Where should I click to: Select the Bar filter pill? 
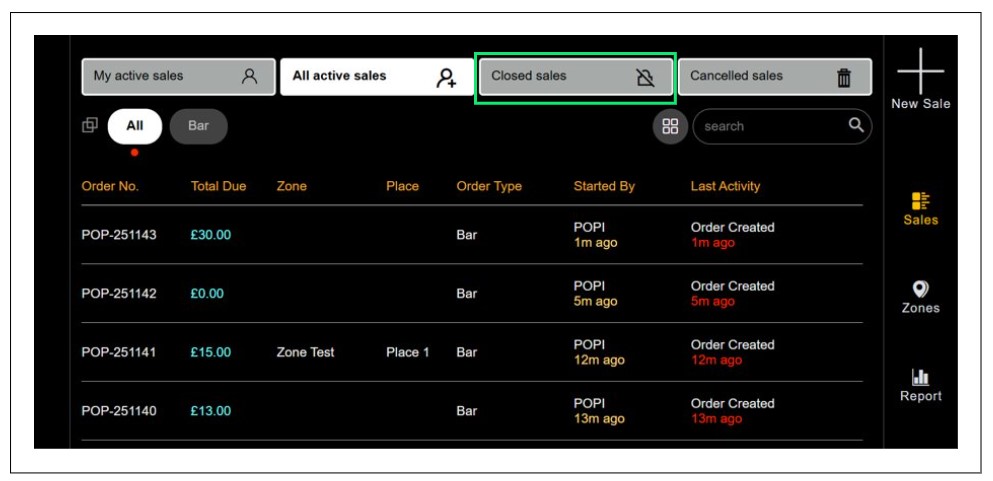tap(198, 127)
